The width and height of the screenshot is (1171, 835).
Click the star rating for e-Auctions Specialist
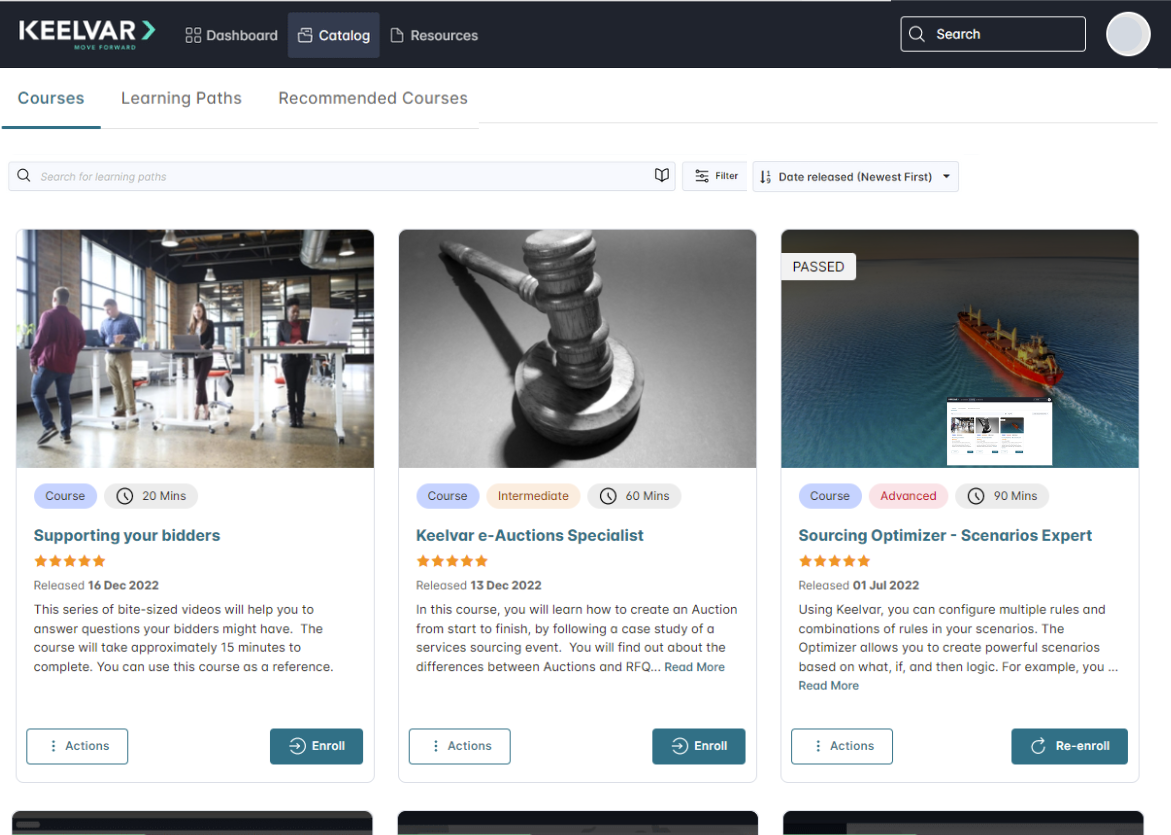click(452, 561)
